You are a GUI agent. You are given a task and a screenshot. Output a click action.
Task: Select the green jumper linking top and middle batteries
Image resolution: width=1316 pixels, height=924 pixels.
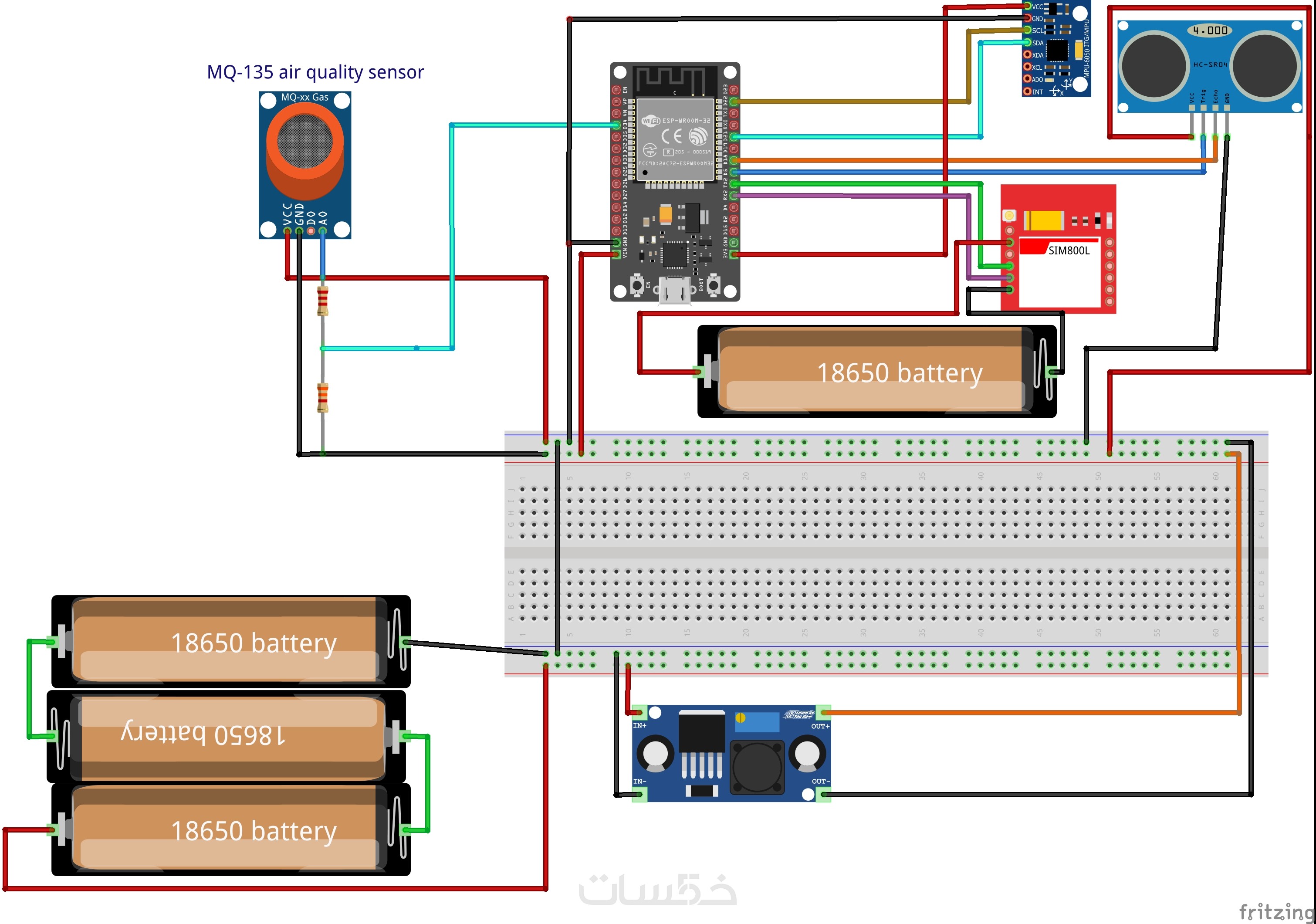(x=29, y=689)
